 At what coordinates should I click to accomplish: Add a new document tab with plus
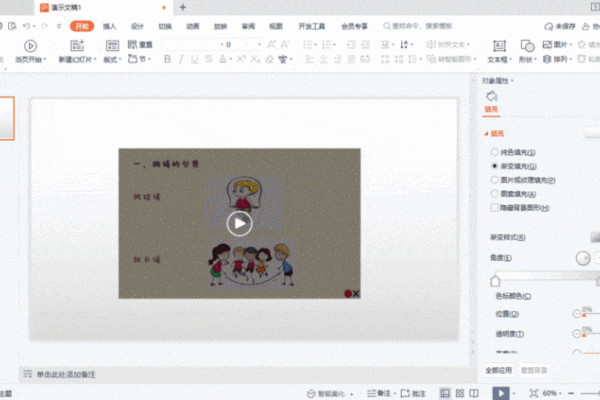pyautogui.click(x=183, y=7)
